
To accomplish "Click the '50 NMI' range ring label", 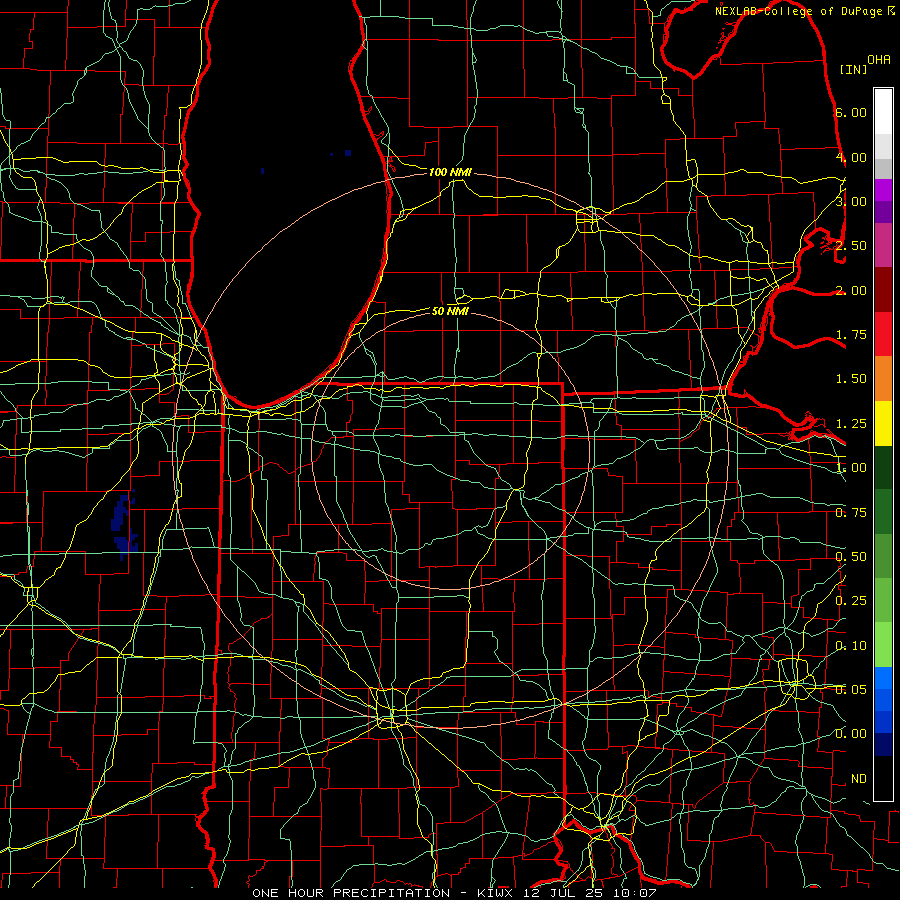I will (450, 311).
